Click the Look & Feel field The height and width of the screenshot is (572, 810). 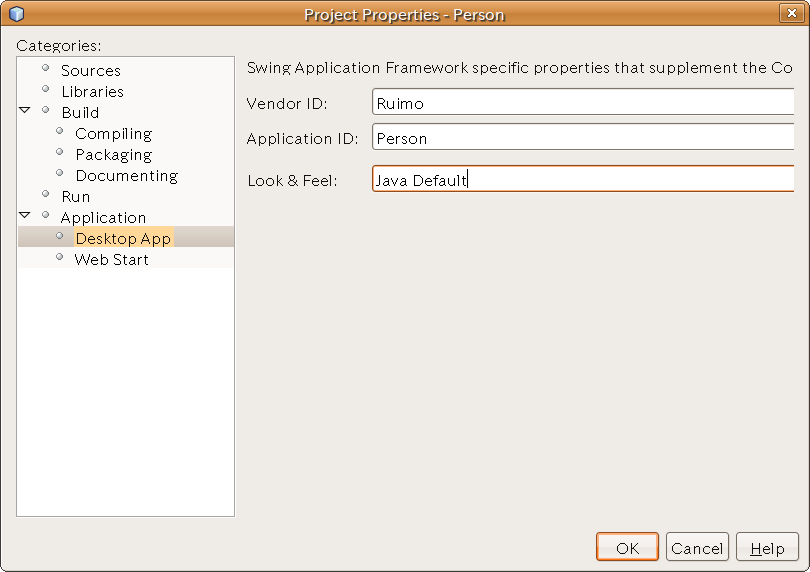tap(582, 181)
